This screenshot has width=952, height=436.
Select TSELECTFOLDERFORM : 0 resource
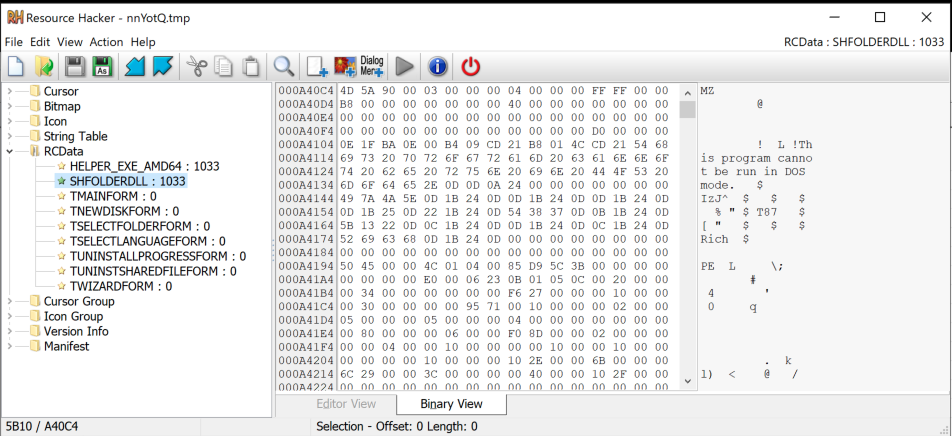click(x=140, y=227)
